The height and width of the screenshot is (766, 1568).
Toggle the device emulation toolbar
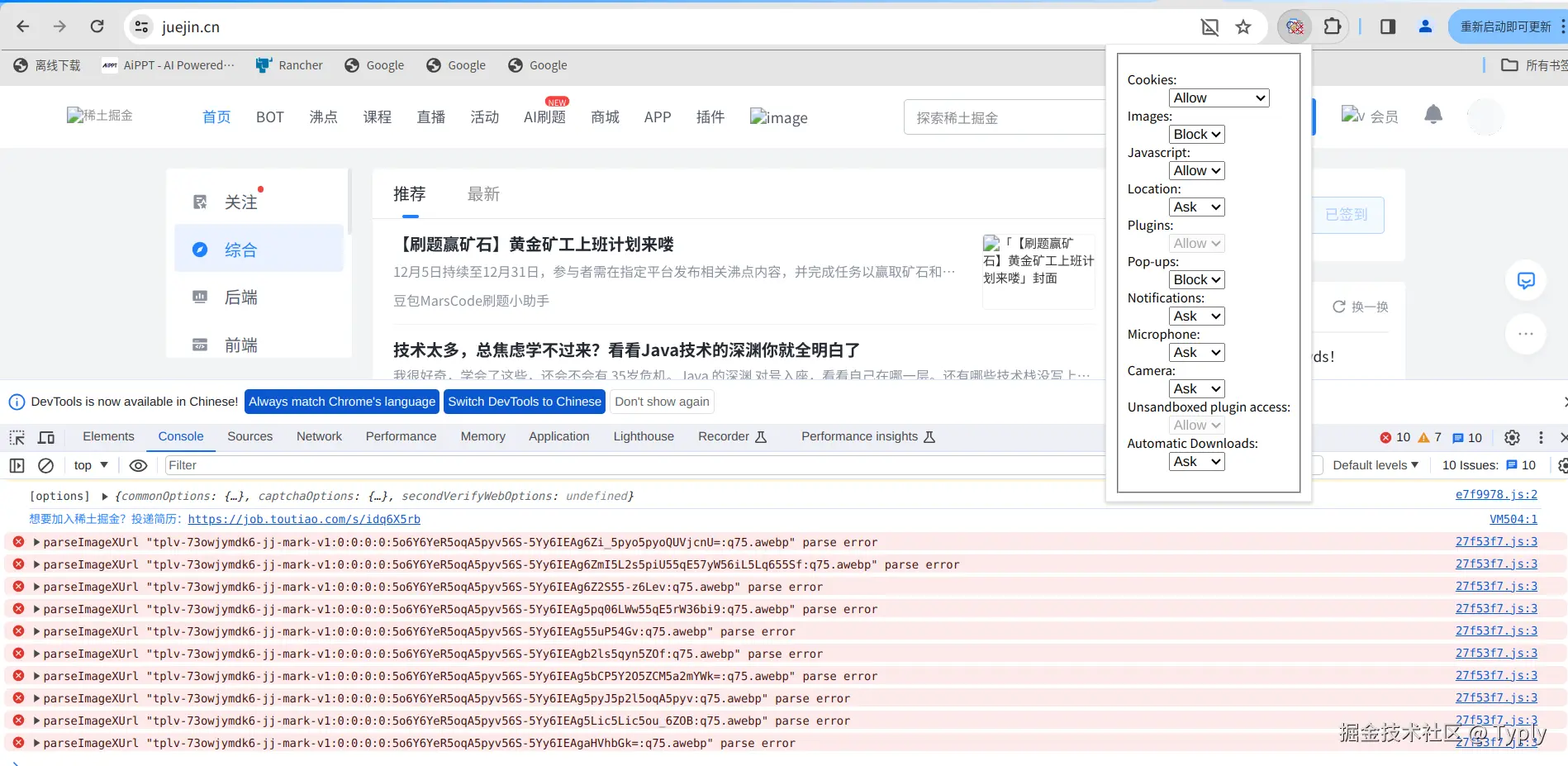pos(45,436)
